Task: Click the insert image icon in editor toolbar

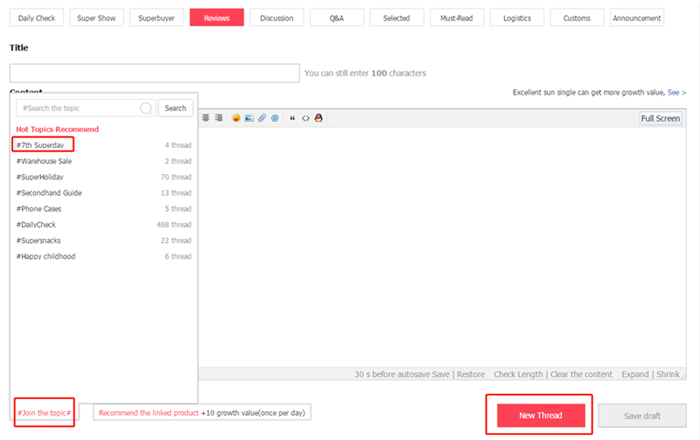Action: click(x=249, y=118)
